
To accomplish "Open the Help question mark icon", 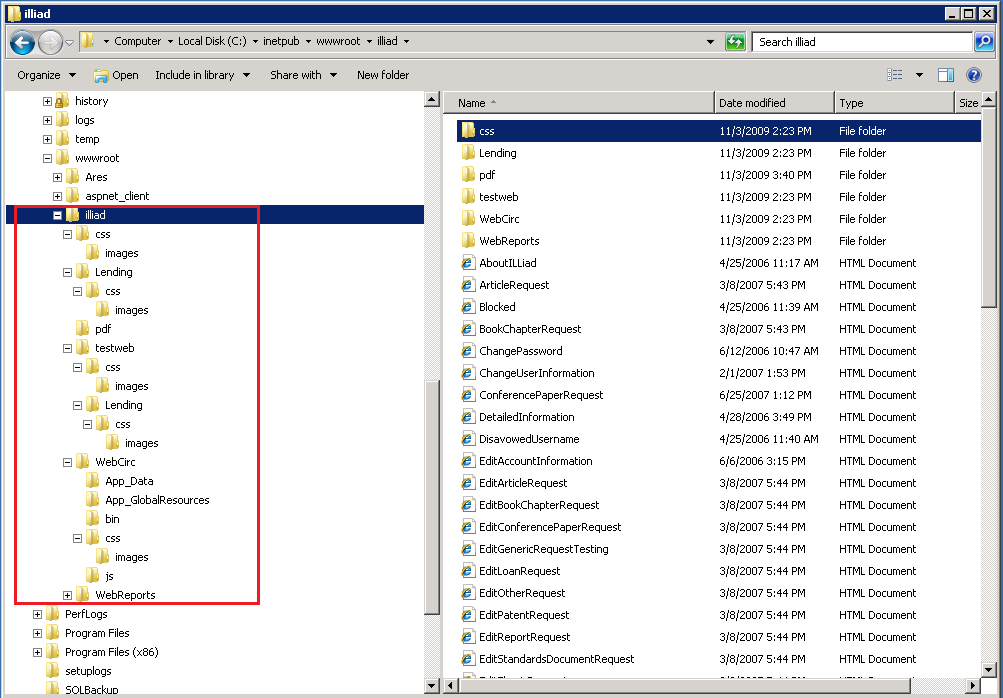I will 973,75.
